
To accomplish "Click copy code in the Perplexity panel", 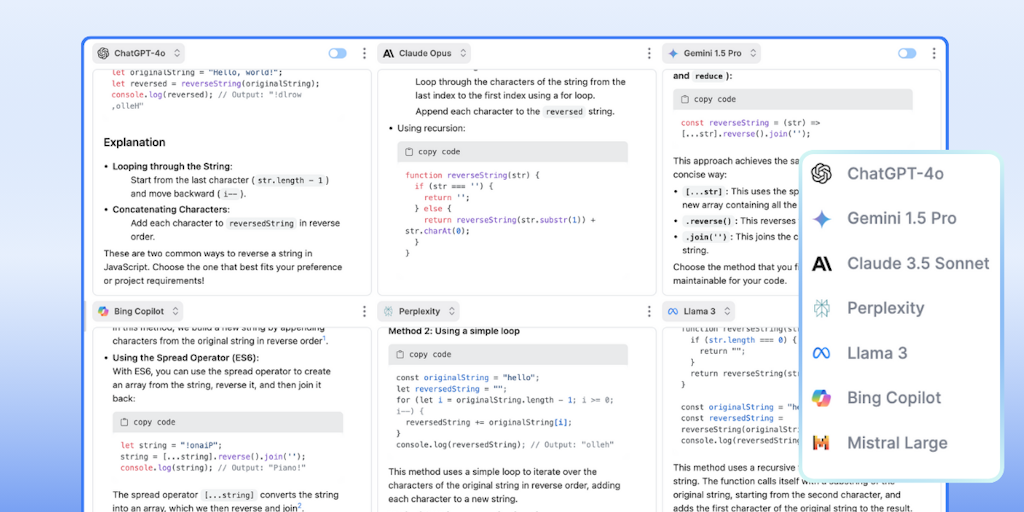I will point(429,354).
